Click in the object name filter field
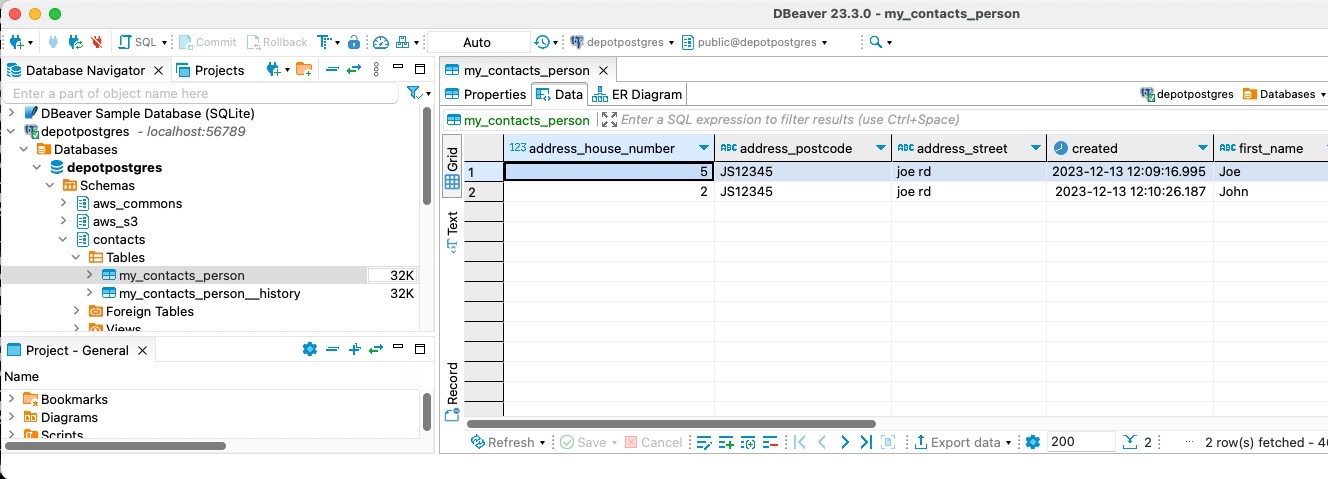 click(201, 93)
